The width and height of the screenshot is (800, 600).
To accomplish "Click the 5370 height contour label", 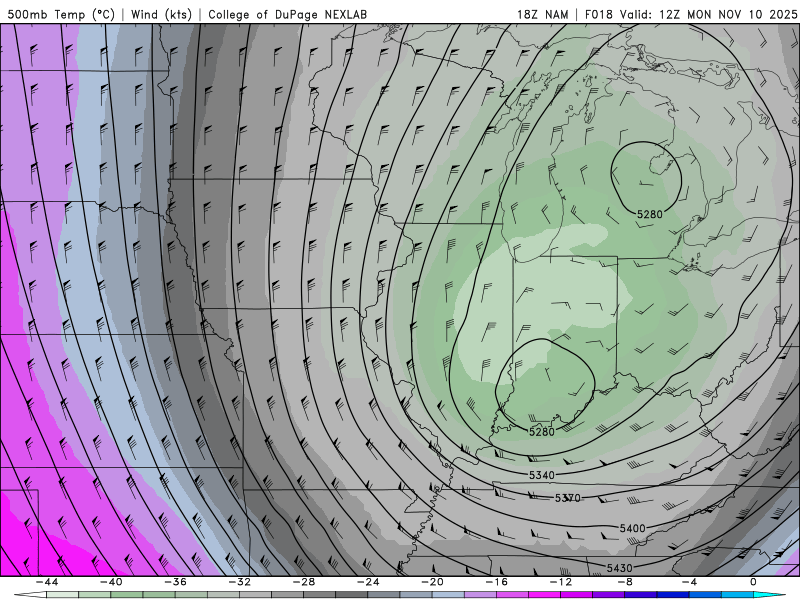I will (567, 497).
